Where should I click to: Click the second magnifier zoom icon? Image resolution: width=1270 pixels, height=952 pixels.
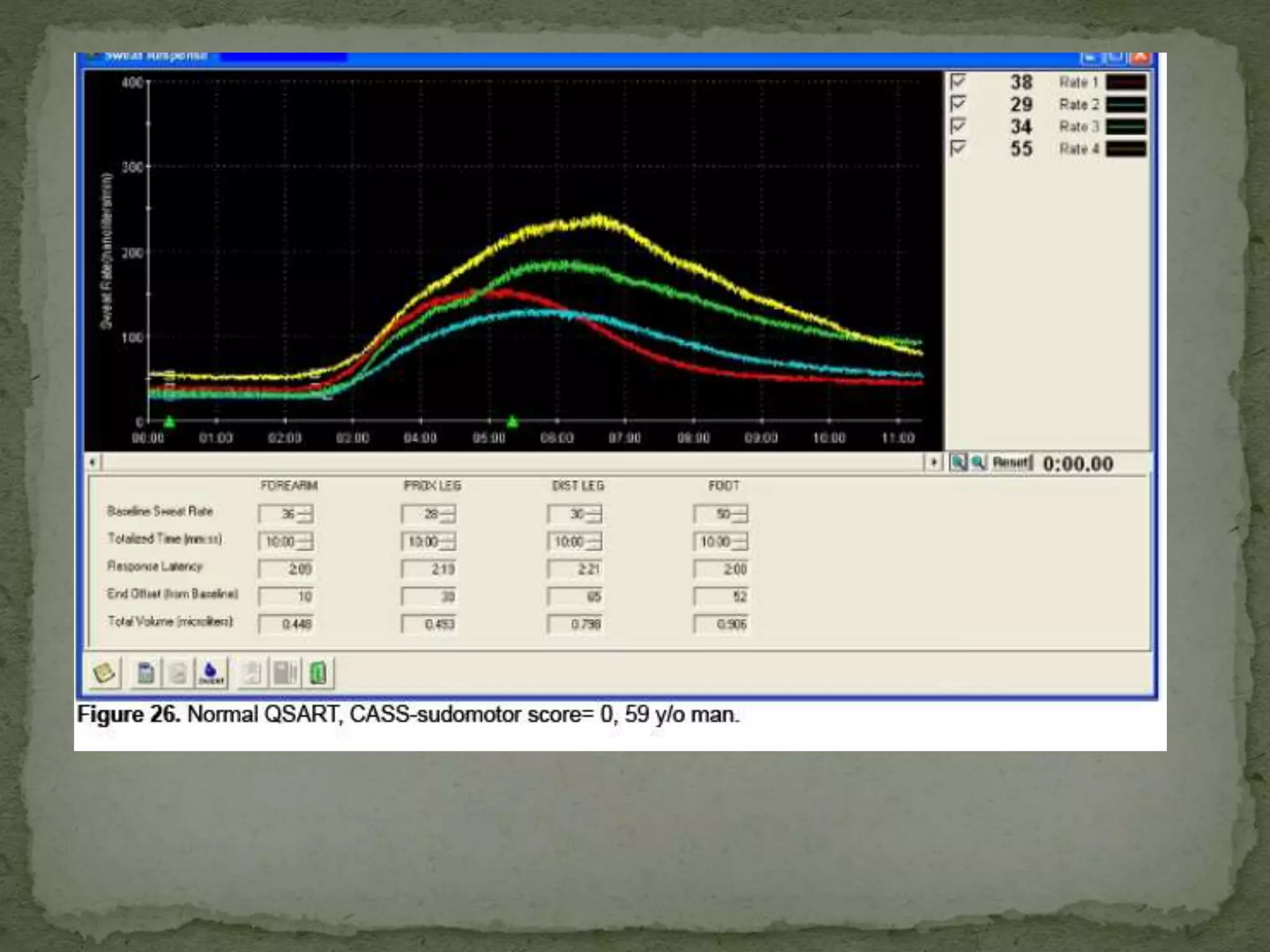[979, 462]
